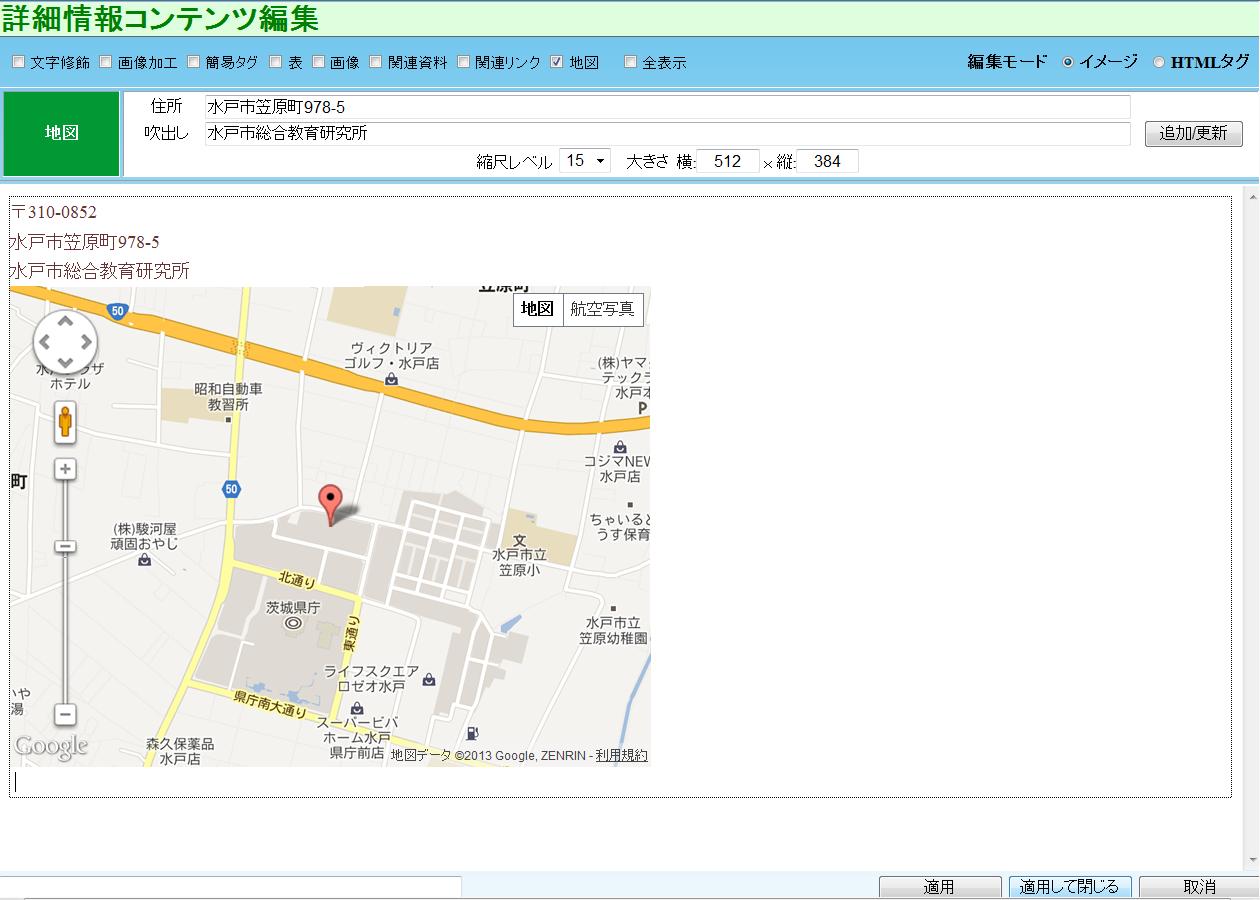
Task: Click the 県庁南大通り street label
Action: click(270, 704)
